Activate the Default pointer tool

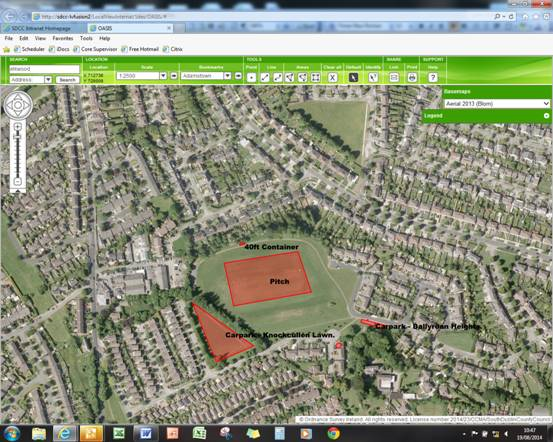353,78
